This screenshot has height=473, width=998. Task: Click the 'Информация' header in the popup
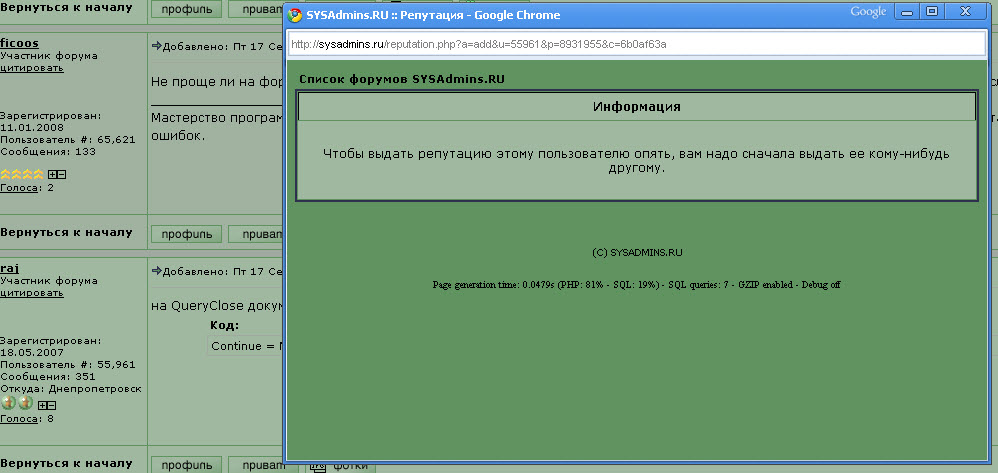coord(636,107)
